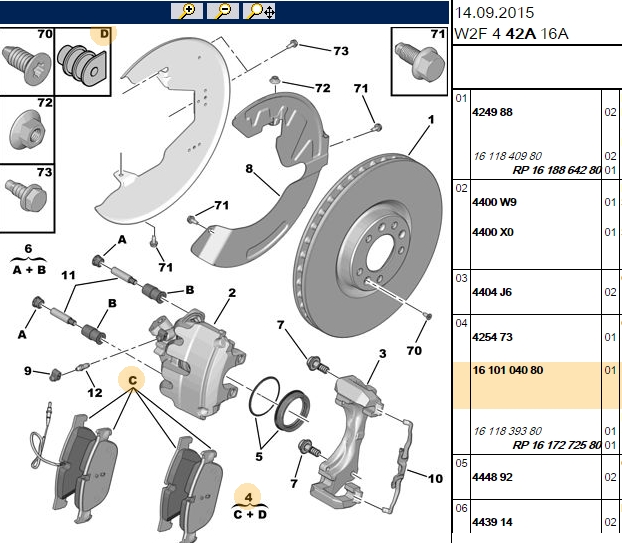622x543 pixels.
Task: Click the zoom out magnifier icon
Action: click(223, 11)
